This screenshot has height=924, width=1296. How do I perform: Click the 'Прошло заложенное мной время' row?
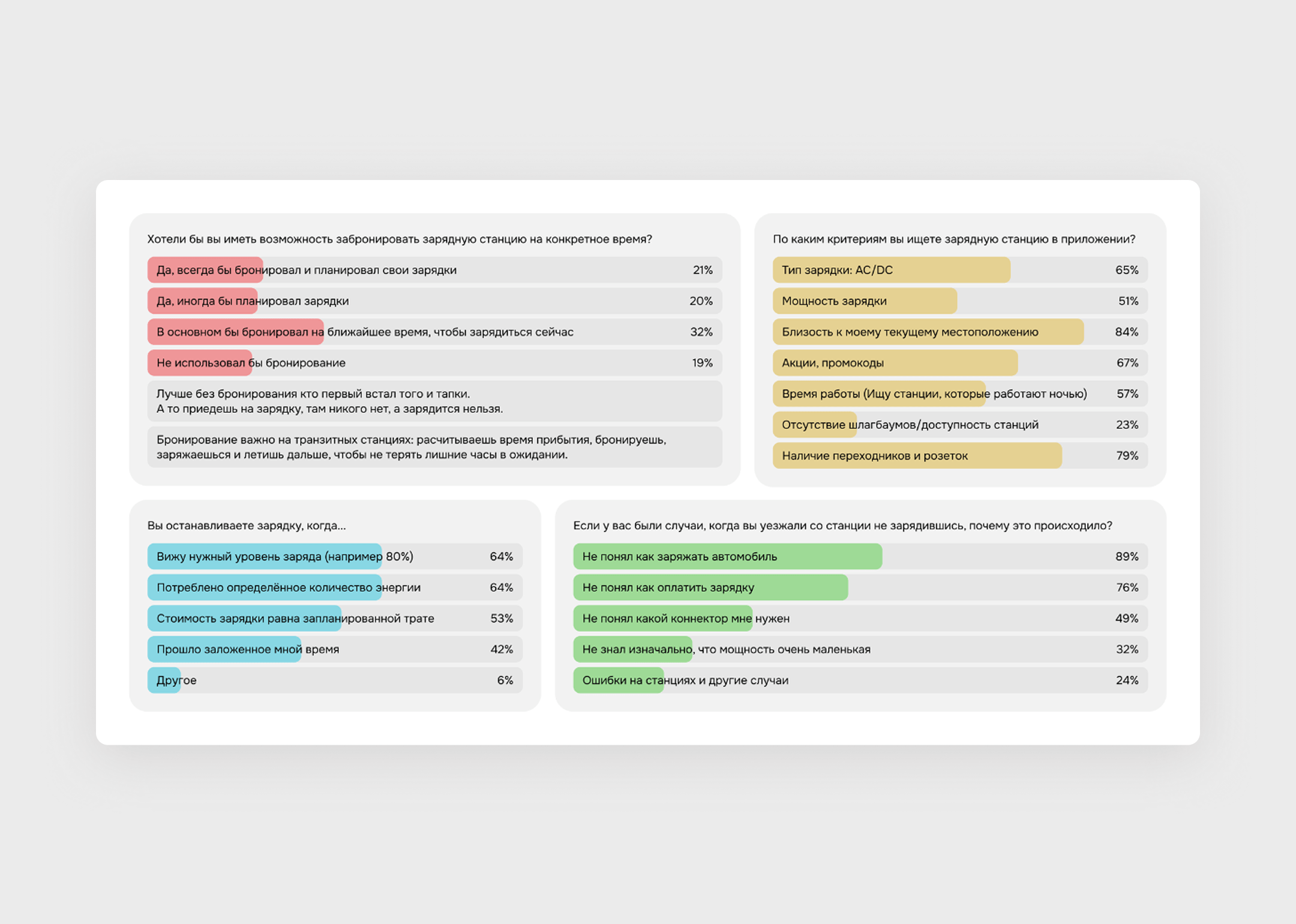(x=335, y=649)
